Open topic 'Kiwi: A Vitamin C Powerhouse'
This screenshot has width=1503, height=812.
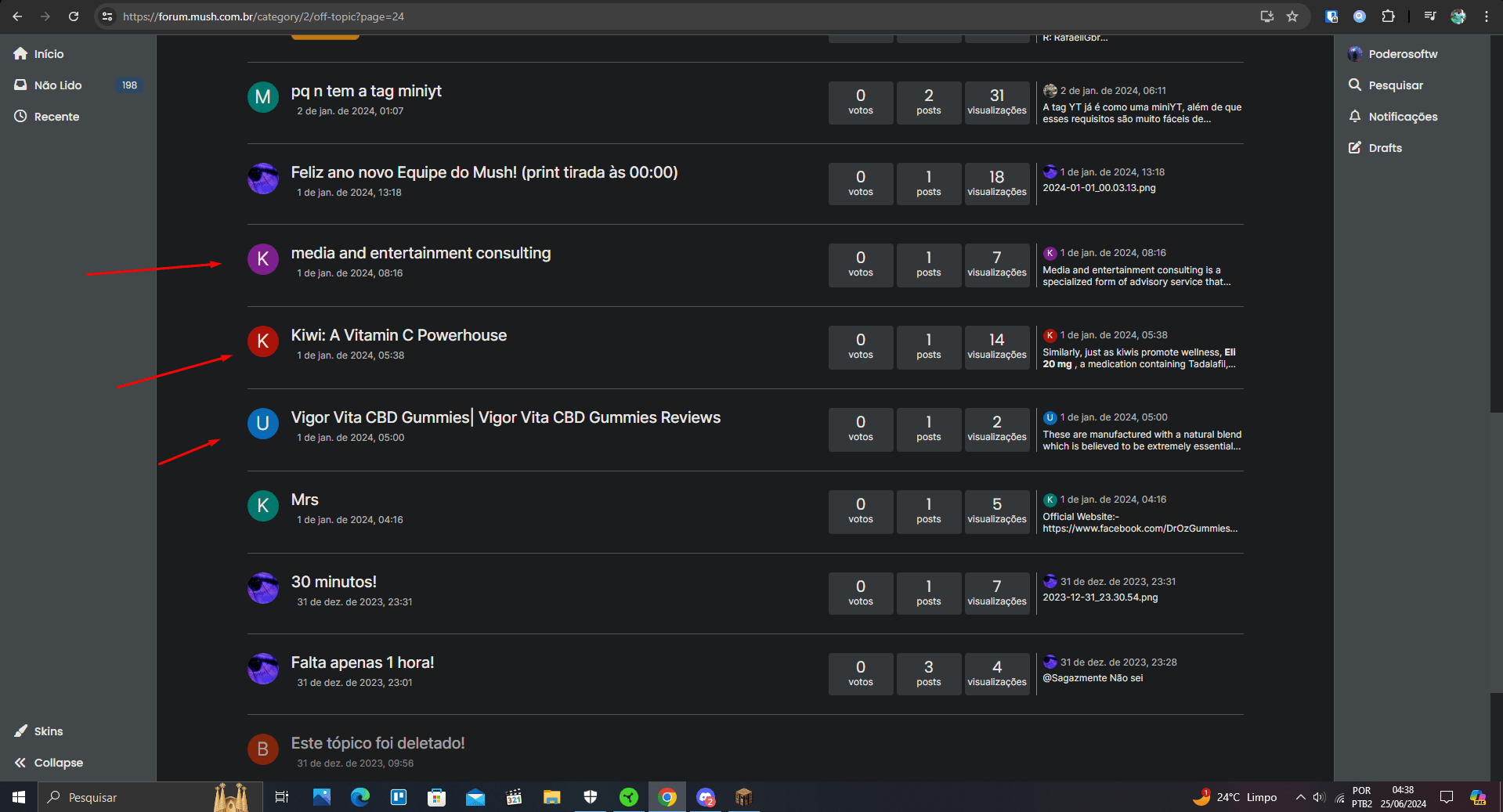(x=399, y=335)
